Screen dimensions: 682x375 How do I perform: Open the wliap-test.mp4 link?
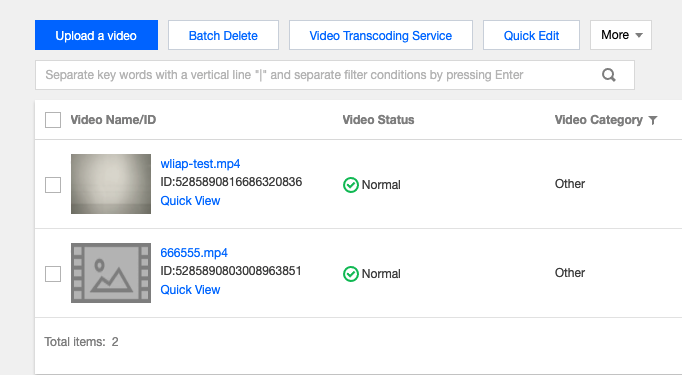pos(200,164)
